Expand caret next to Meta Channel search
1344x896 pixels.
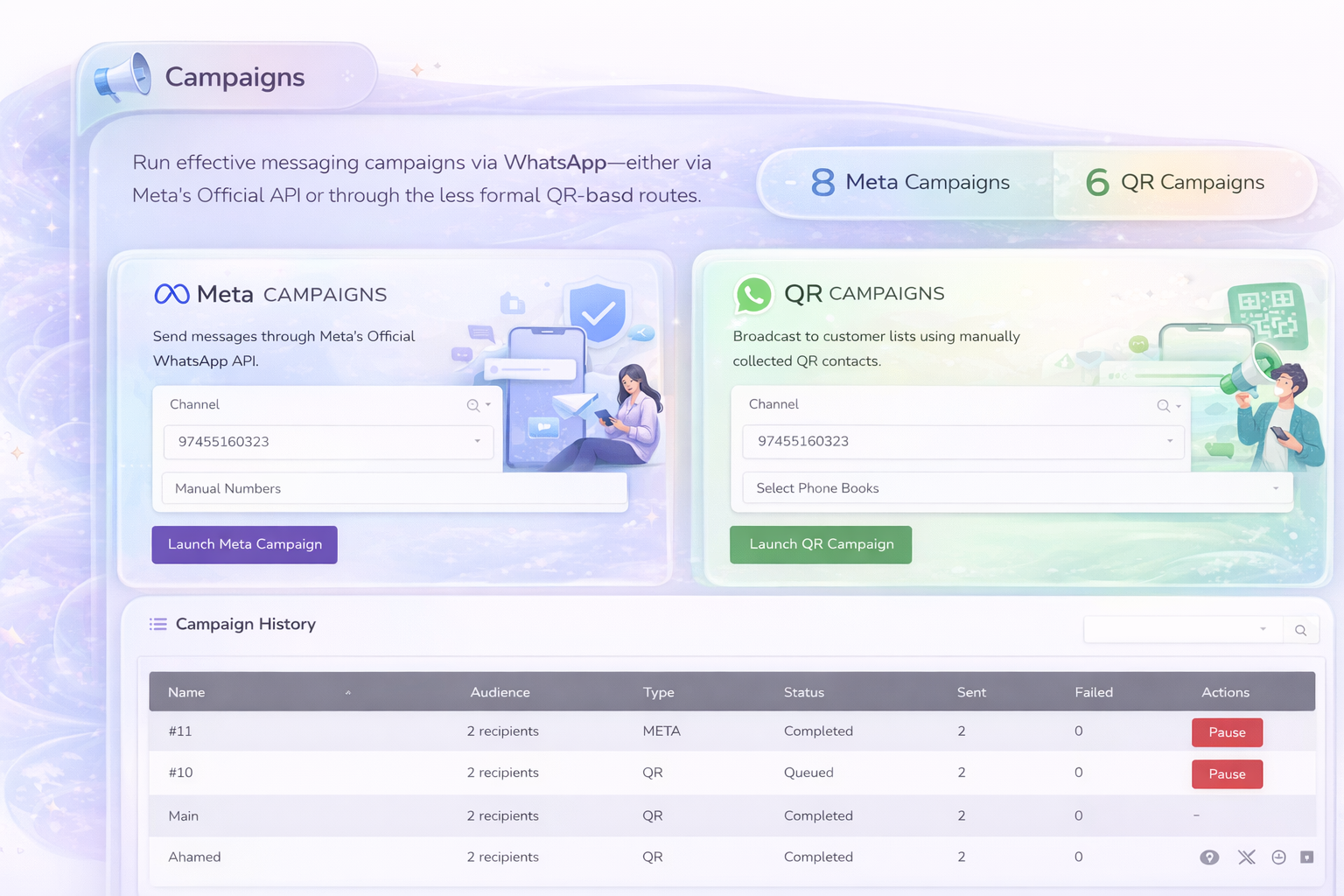tap(488, 405)
